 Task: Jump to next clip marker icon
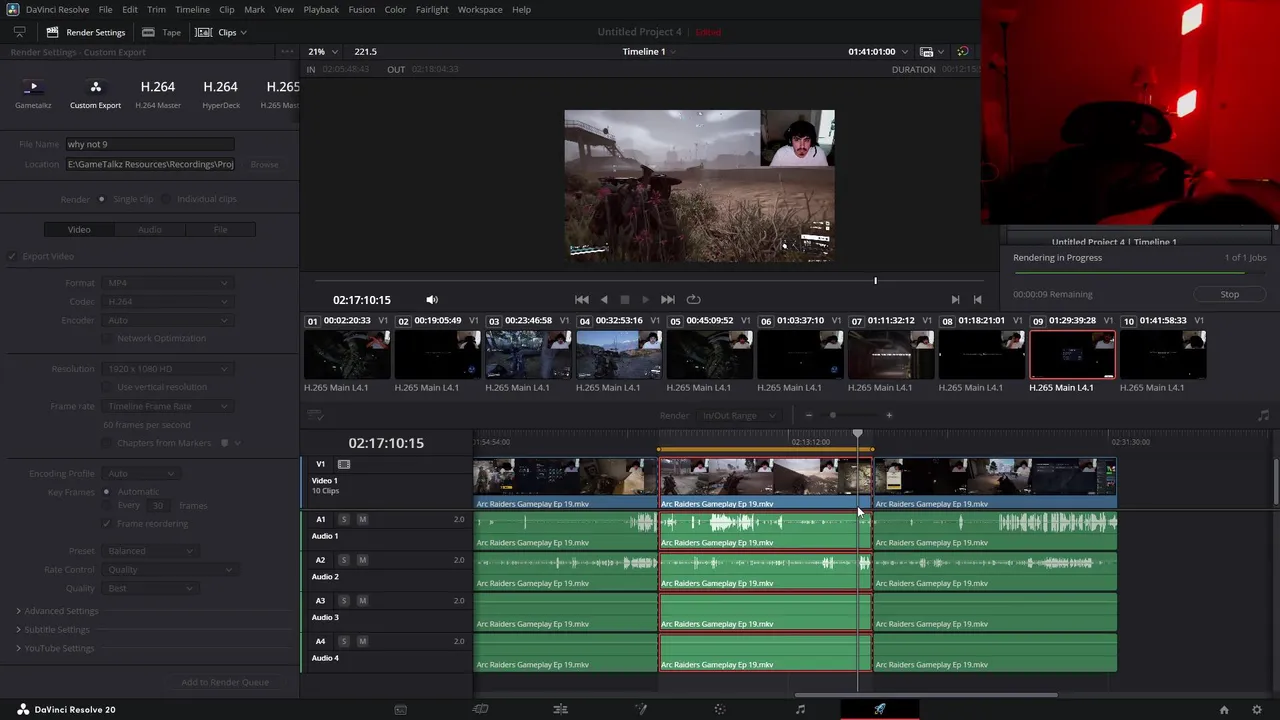click(x=955, y=299)
